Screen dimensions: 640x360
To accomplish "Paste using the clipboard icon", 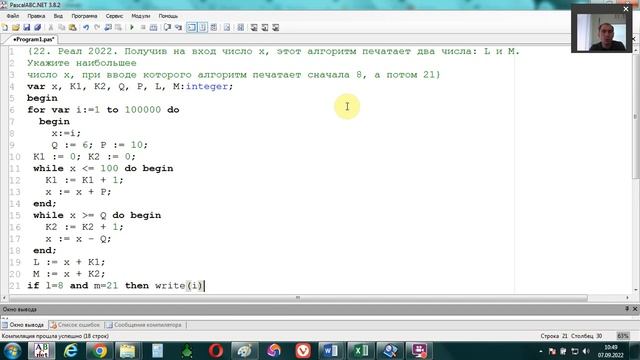I will pyautogui.click(x=73, y=27).
